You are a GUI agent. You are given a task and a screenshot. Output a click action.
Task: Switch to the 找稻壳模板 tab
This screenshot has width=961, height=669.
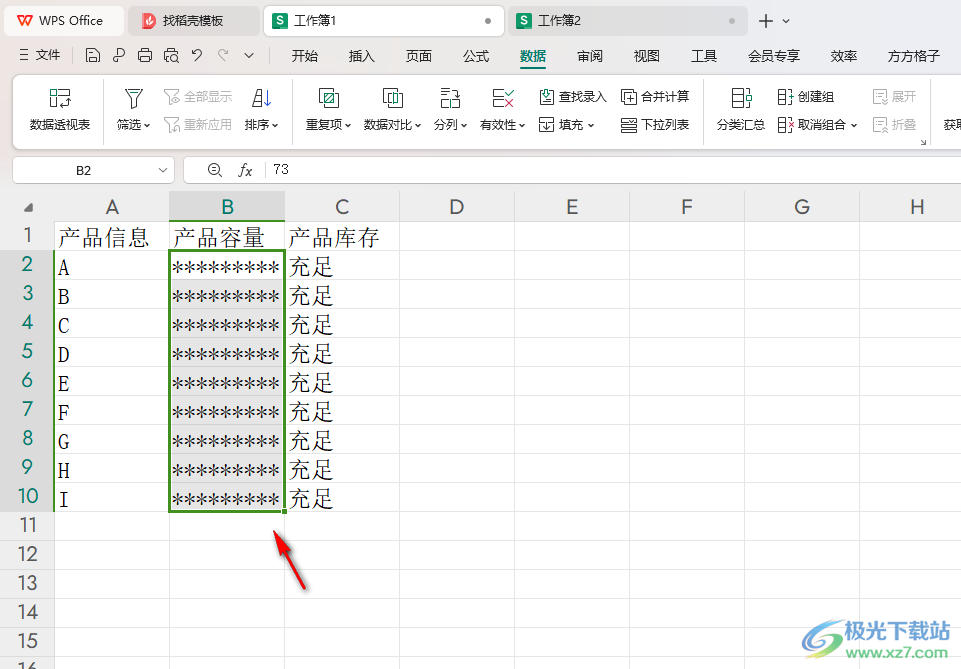pyautogui.click(x=193, y=21)
